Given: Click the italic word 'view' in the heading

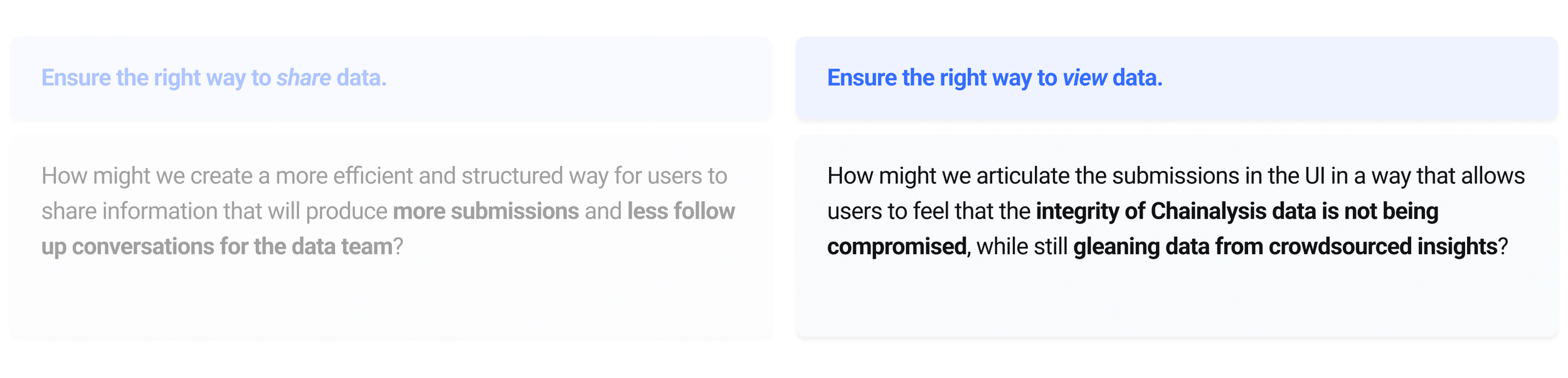Looking at the screenshot, I should [1084, 78].
